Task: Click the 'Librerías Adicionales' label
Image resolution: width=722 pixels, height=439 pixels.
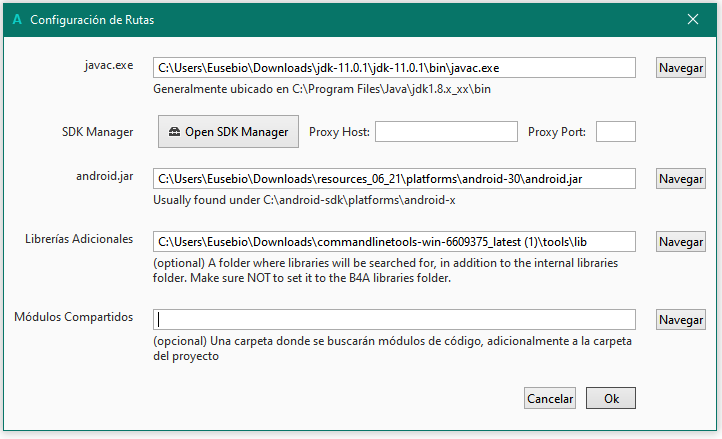Action: point(79,239)
